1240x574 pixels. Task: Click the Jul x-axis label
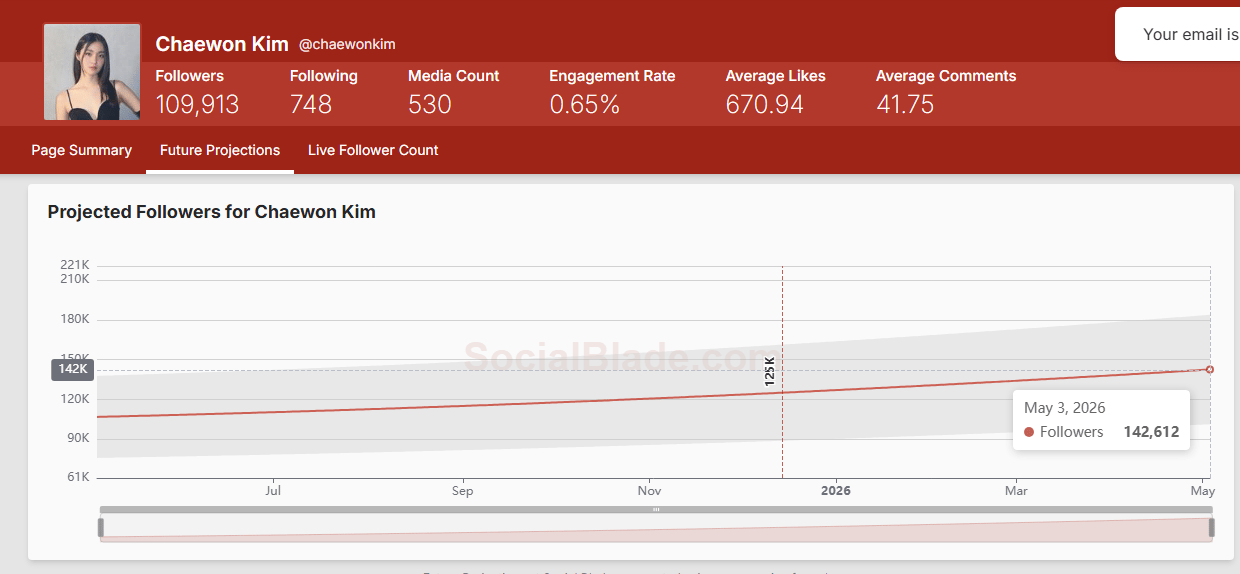pos(273,491)
